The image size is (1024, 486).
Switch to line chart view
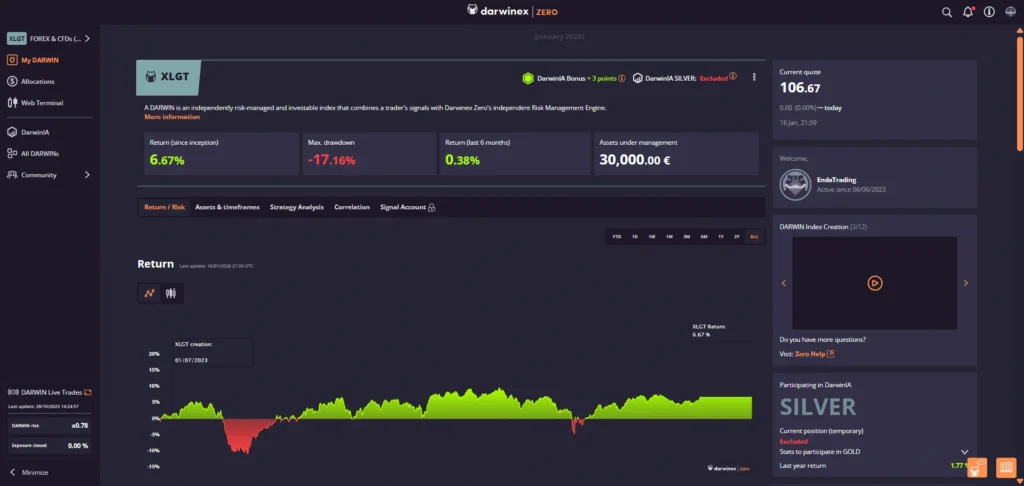pyautogui.click(x=149, y=293)
